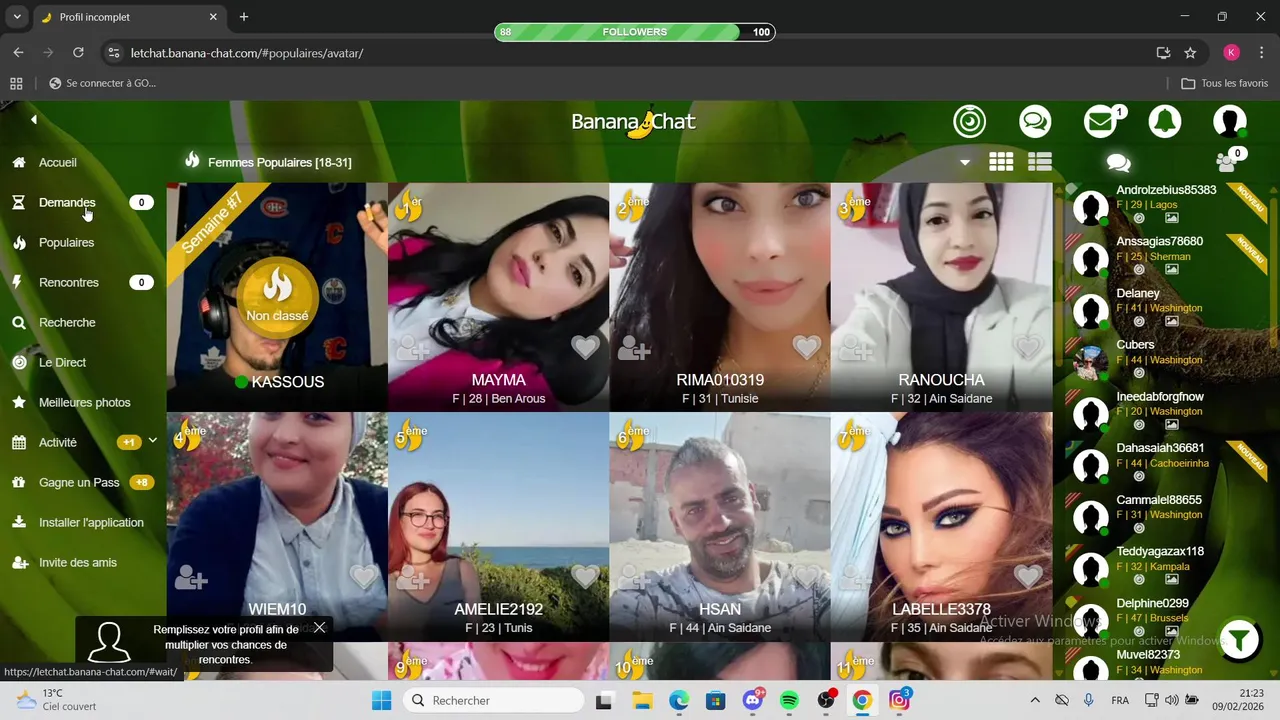Like RANOUCHA with the heart icon
This screenshot has width=1280, height=720.
click(1028, 347)
